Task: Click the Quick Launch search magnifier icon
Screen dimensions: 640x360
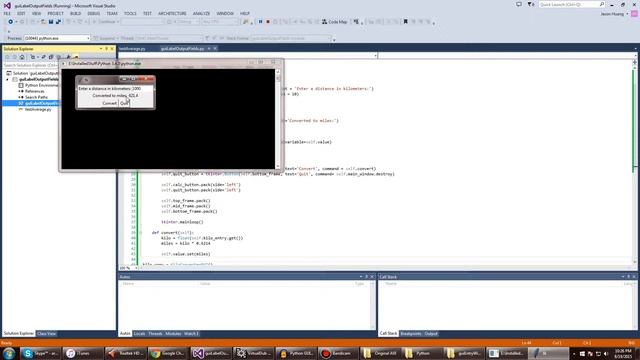Action: click(602, 4)
